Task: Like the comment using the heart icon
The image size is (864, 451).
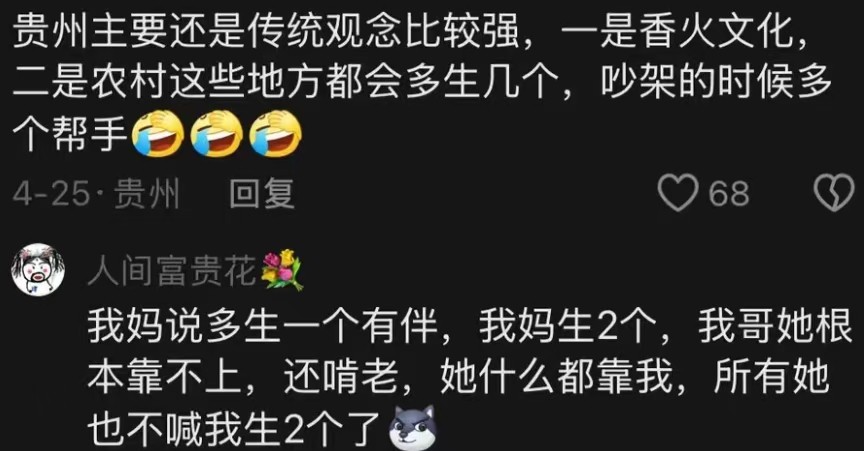Action: point(678,193)
